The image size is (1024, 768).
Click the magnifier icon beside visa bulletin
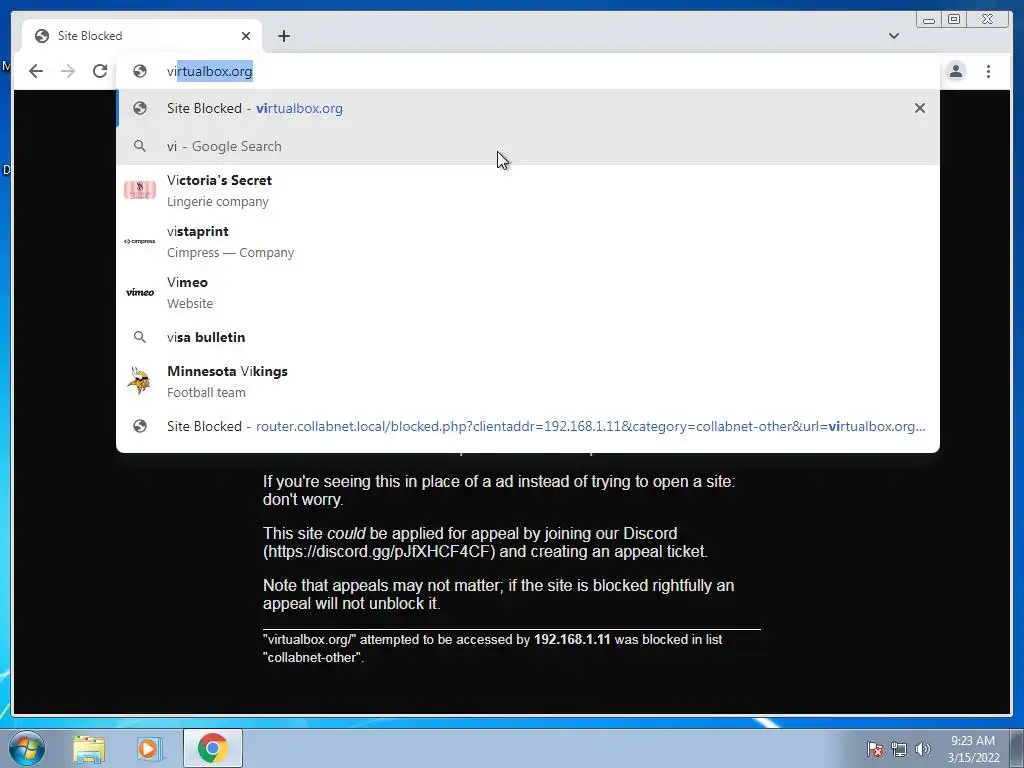pos(140,337)
